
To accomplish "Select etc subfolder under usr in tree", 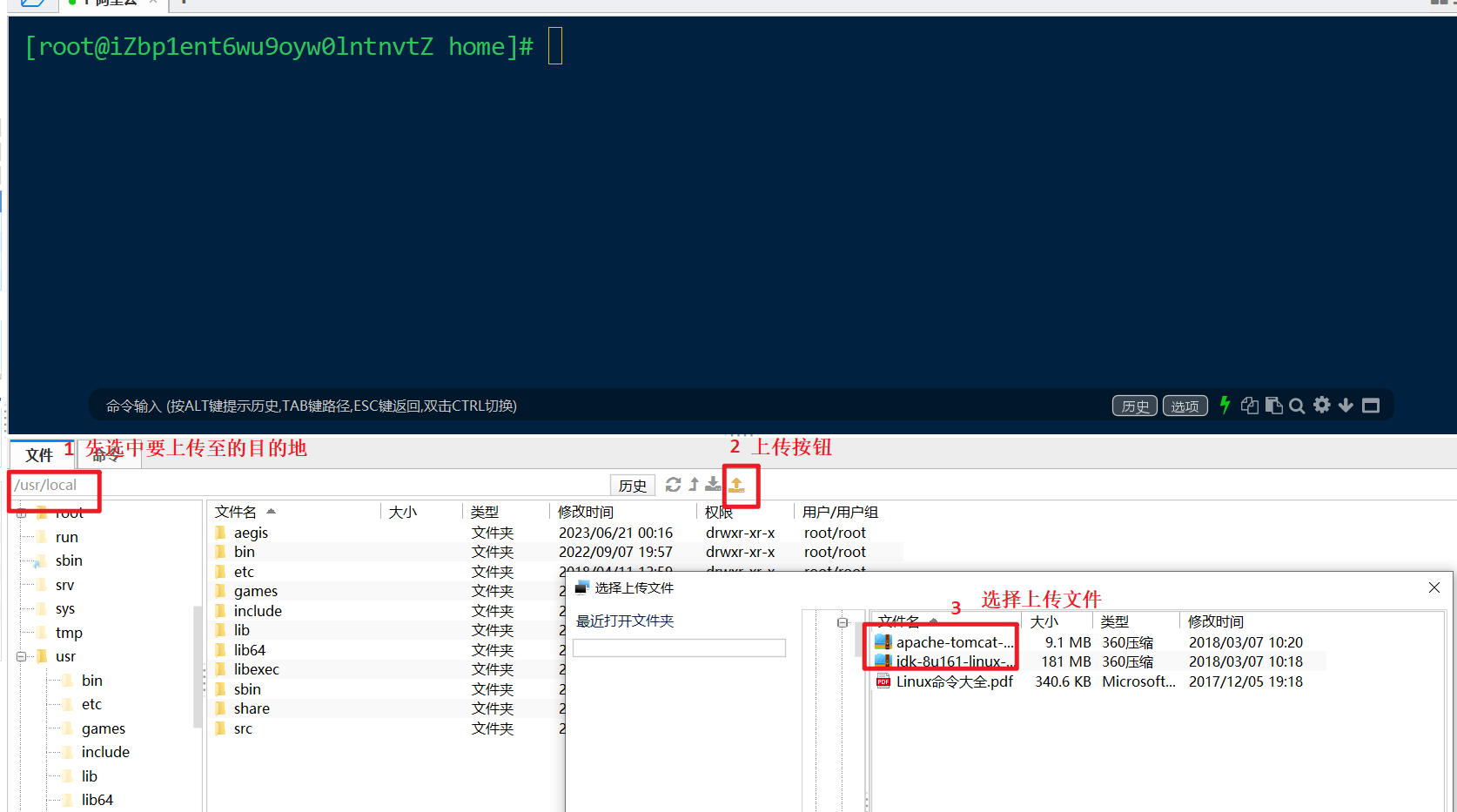I will (91, 704).
